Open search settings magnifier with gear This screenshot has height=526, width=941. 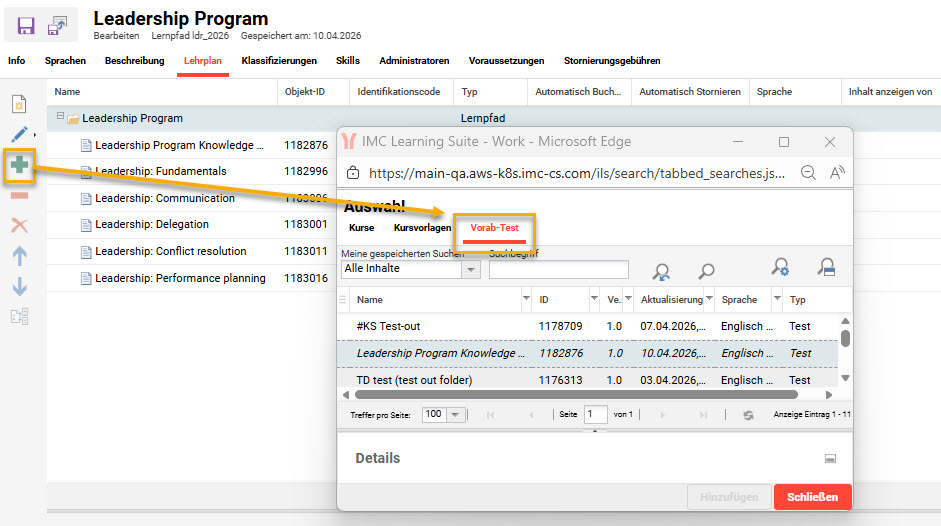[x=781, y=268]
